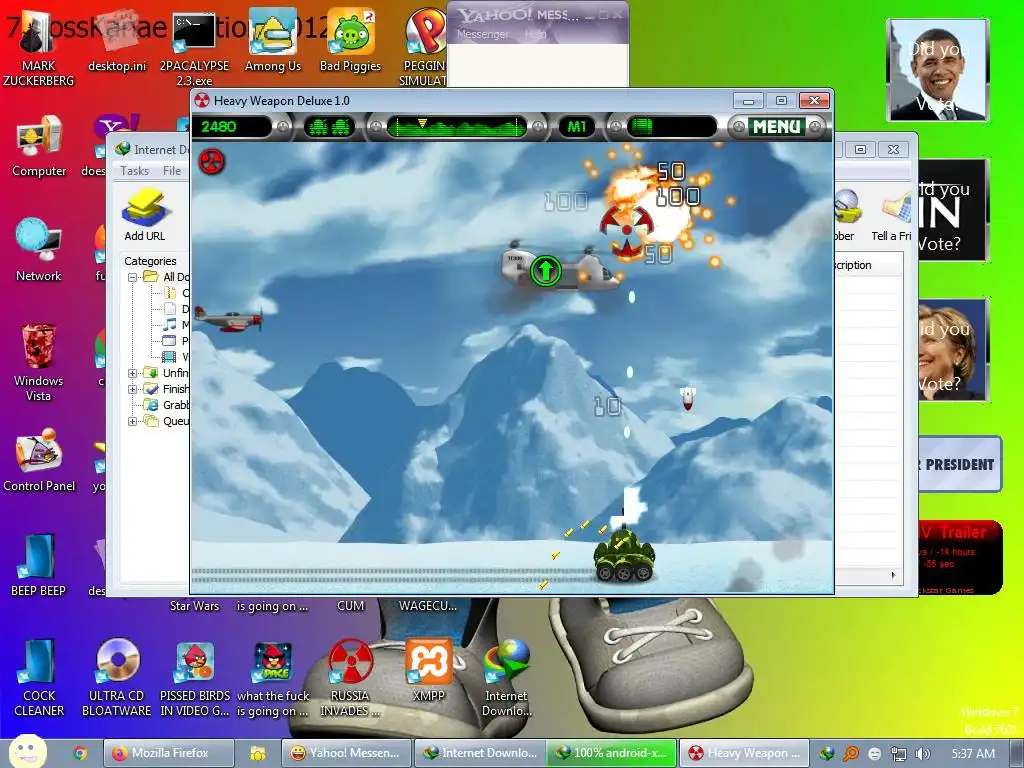This screenshot has height=768, width=1024.
Task: Open the Angry Birds Space icon
Action: tap(273, 678)
